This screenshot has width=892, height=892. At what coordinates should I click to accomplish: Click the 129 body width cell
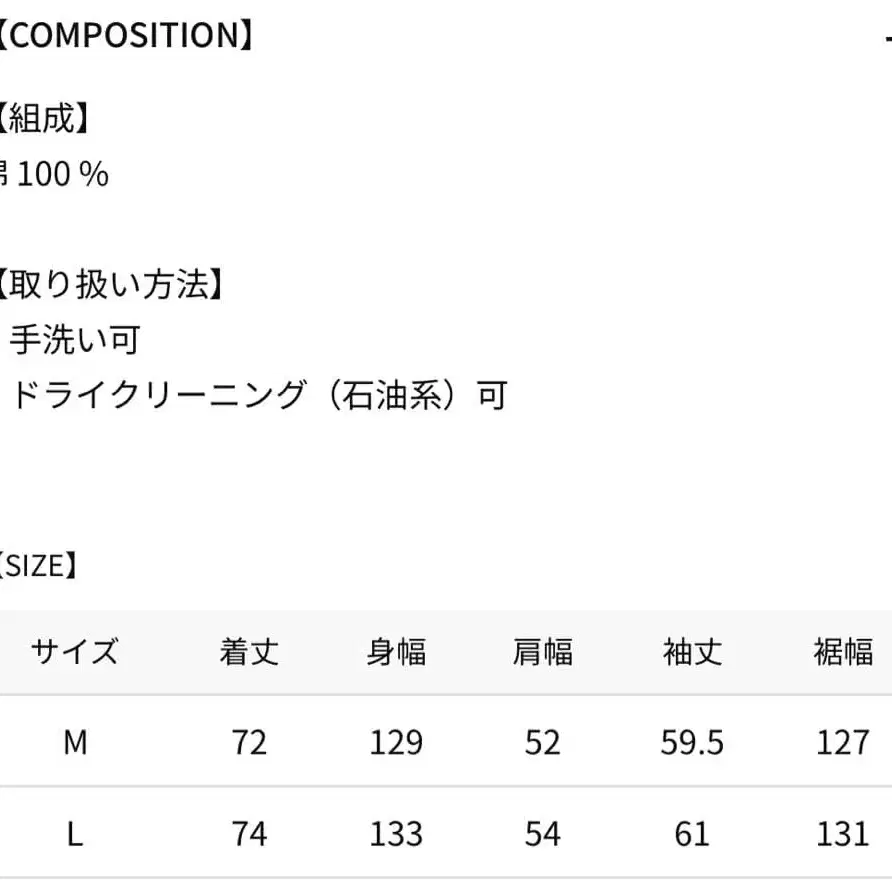pos(396,742)
